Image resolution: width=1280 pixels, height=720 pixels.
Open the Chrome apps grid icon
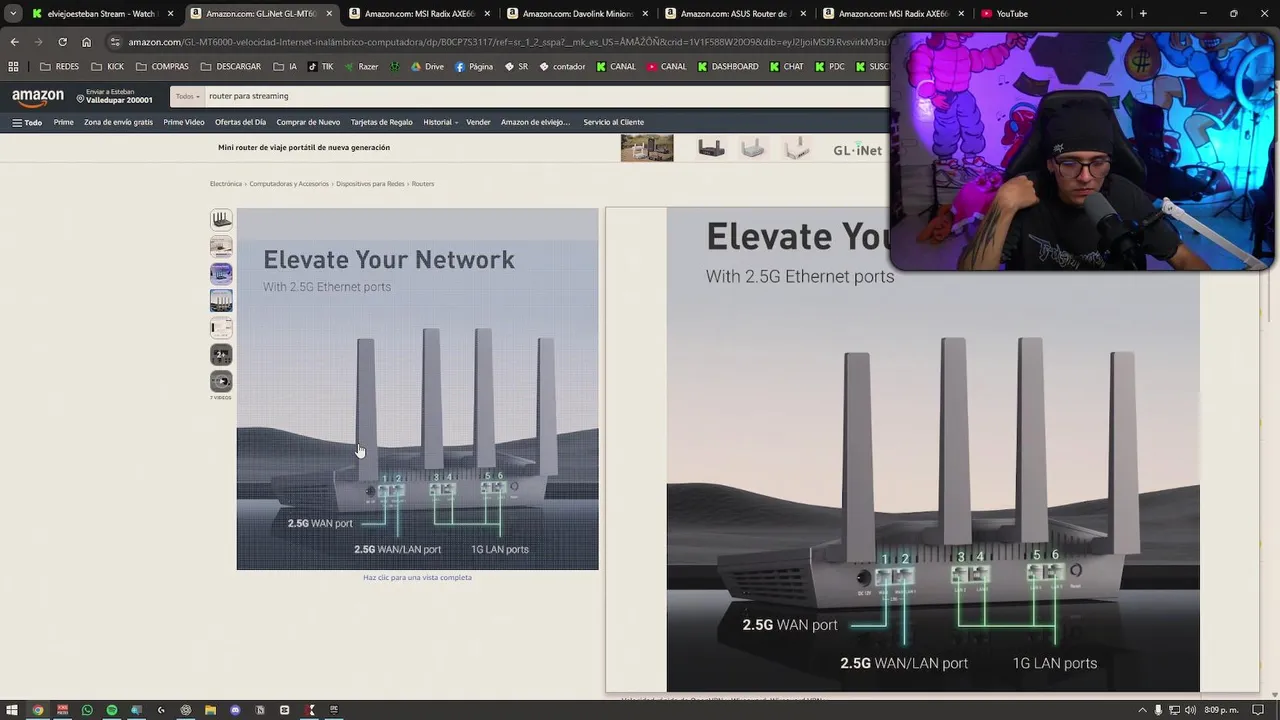point(13,67)
